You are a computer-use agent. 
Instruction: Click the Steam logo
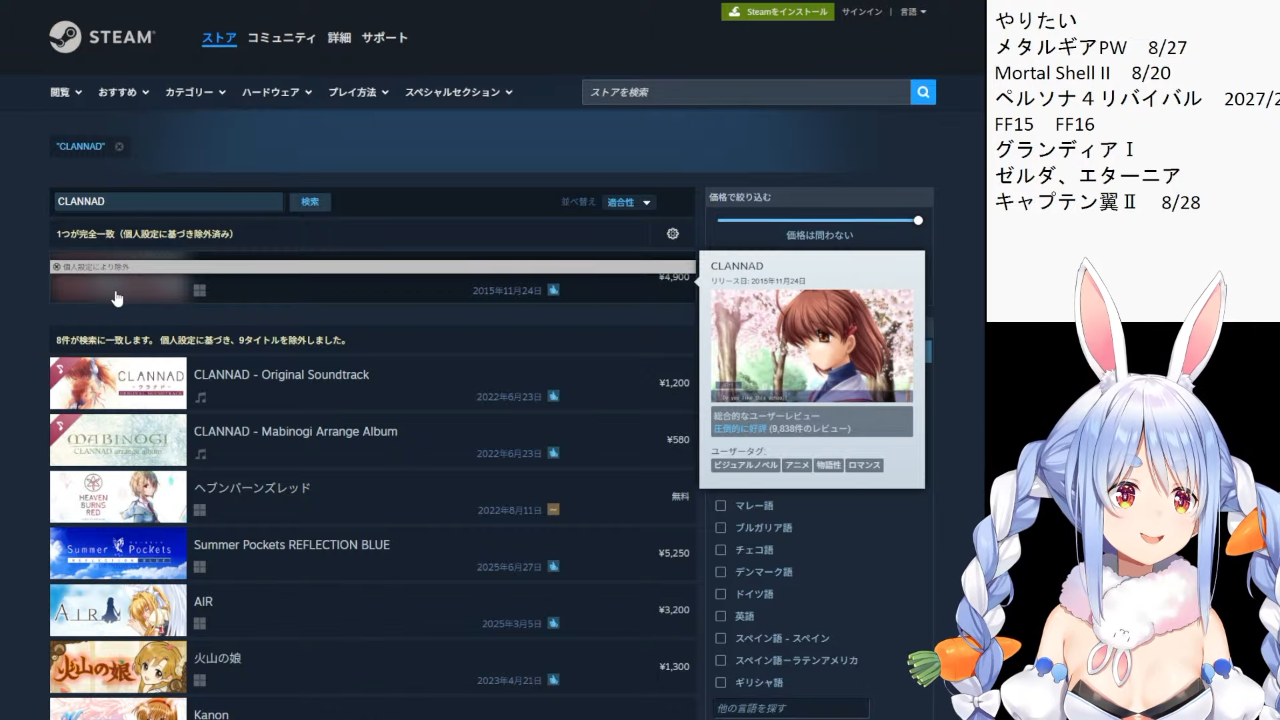(x=102, y=37)
